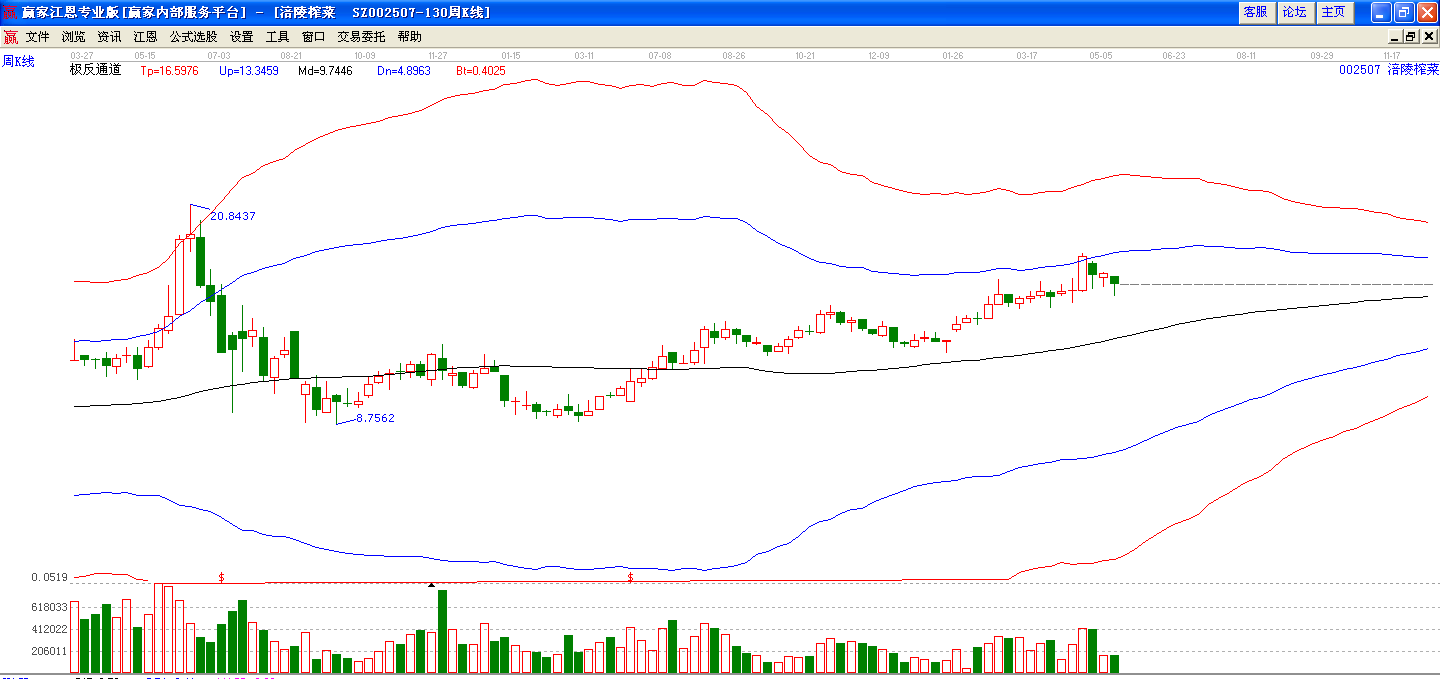Click the 20.8437 high price label
This screenshot has width=1440, height=679.
(x=233, y=216)
